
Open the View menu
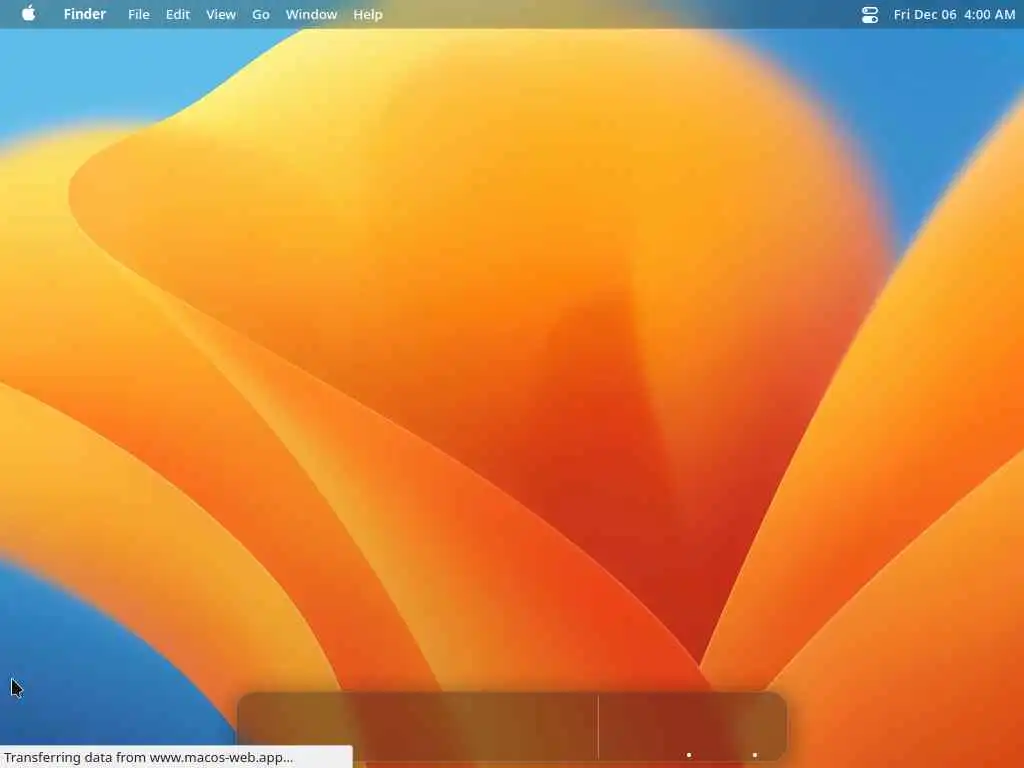click(x=221, y=14)
